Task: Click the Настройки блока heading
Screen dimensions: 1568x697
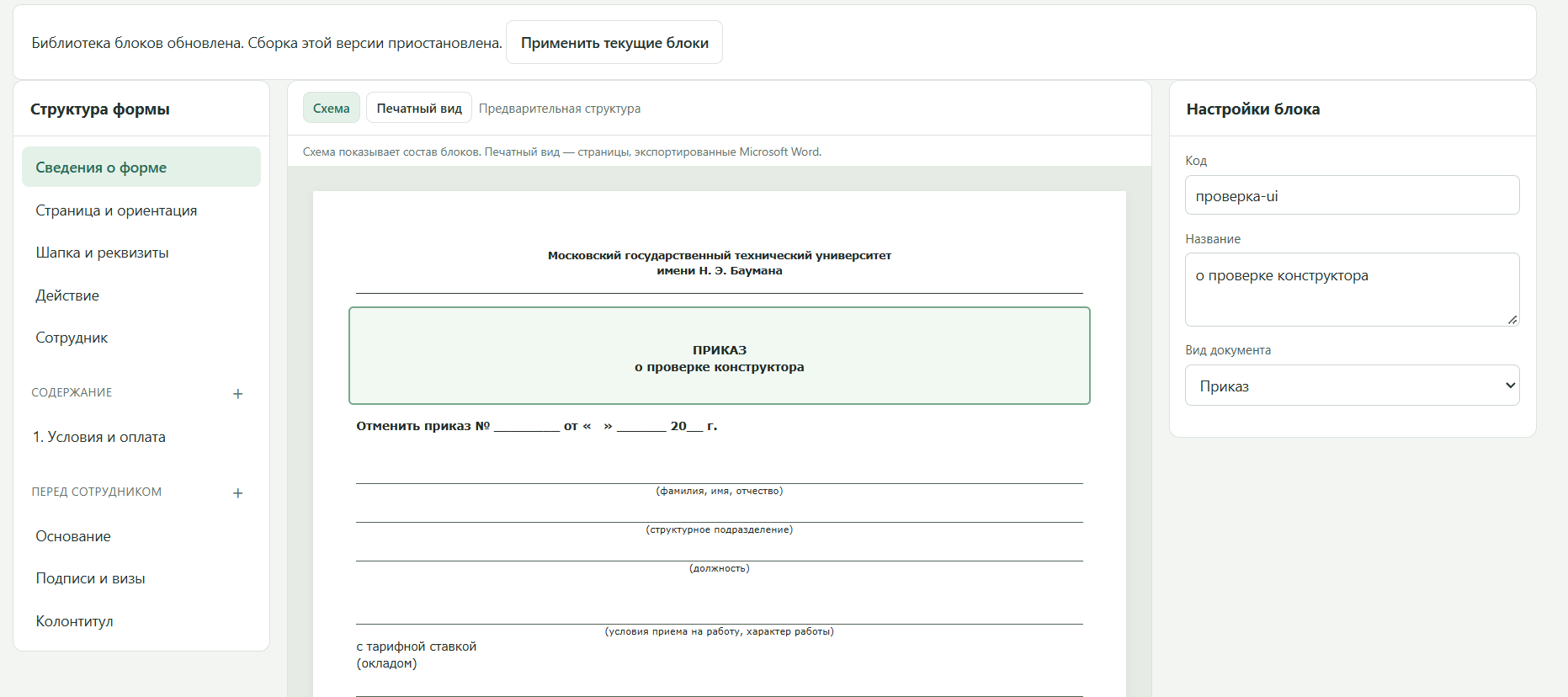Action: pos(1253,109)
